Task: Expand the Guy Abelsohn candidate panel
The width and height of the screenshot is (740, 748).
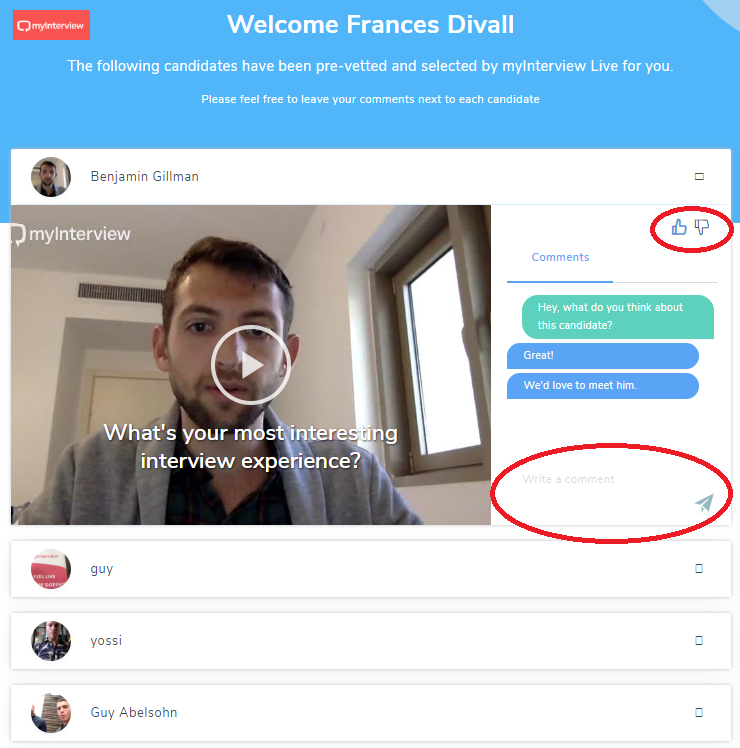Action: [x=699, y=713]
